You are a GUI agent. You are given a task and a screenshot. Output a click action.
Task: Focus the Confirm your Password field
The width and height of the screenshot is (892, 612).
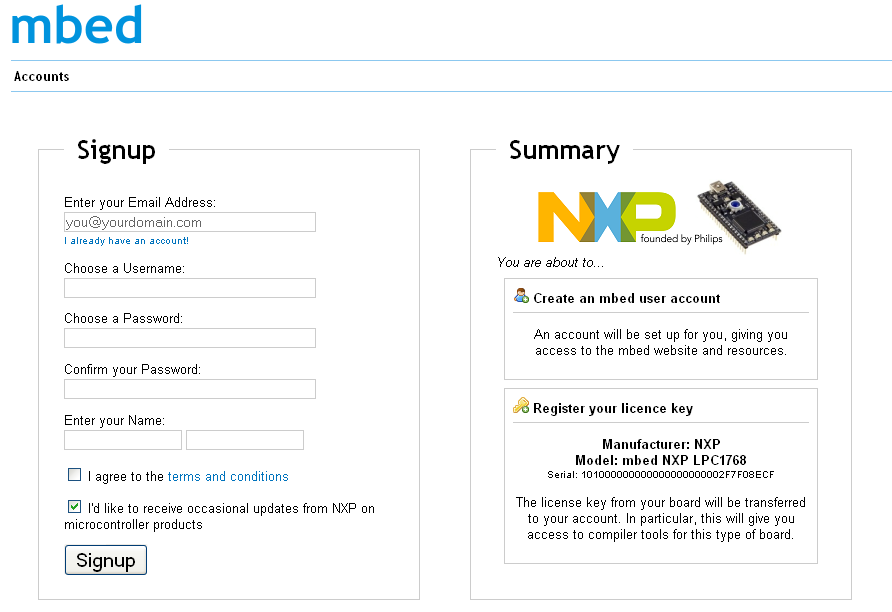190,389
